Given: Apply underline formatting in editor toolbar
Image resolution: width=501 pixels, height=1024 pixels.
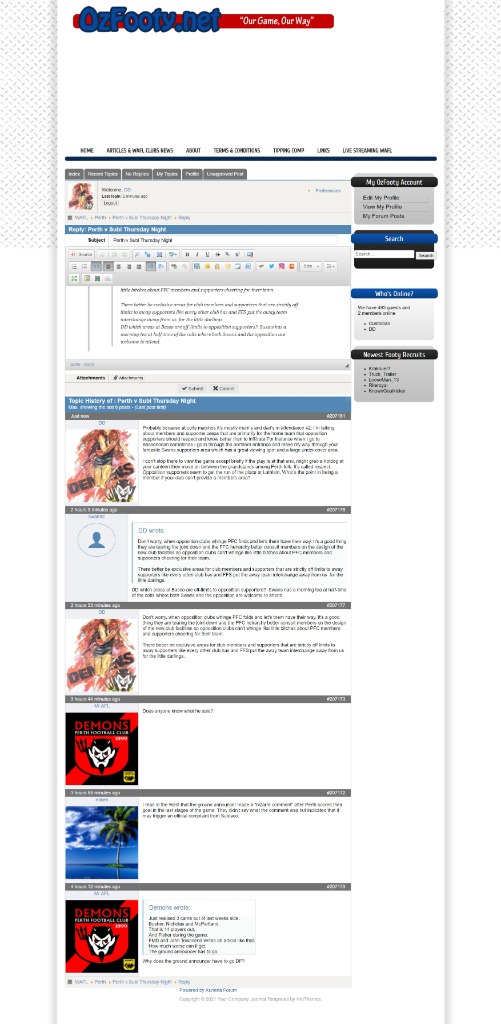Looking at the screenshot, I should click(x=207, y=255).
